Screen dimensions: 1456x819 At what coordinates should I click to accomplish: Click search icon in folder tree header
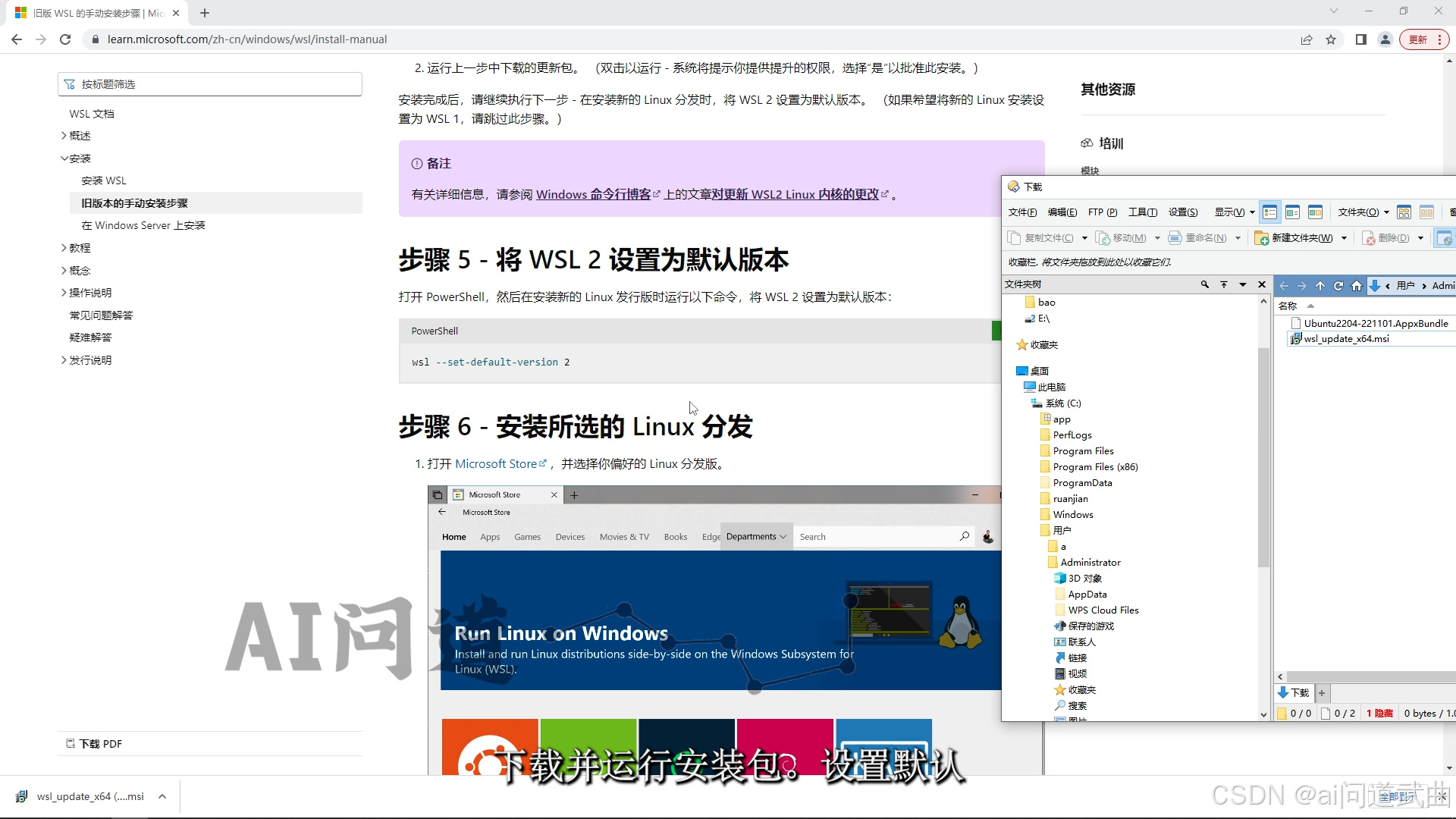1204,284
